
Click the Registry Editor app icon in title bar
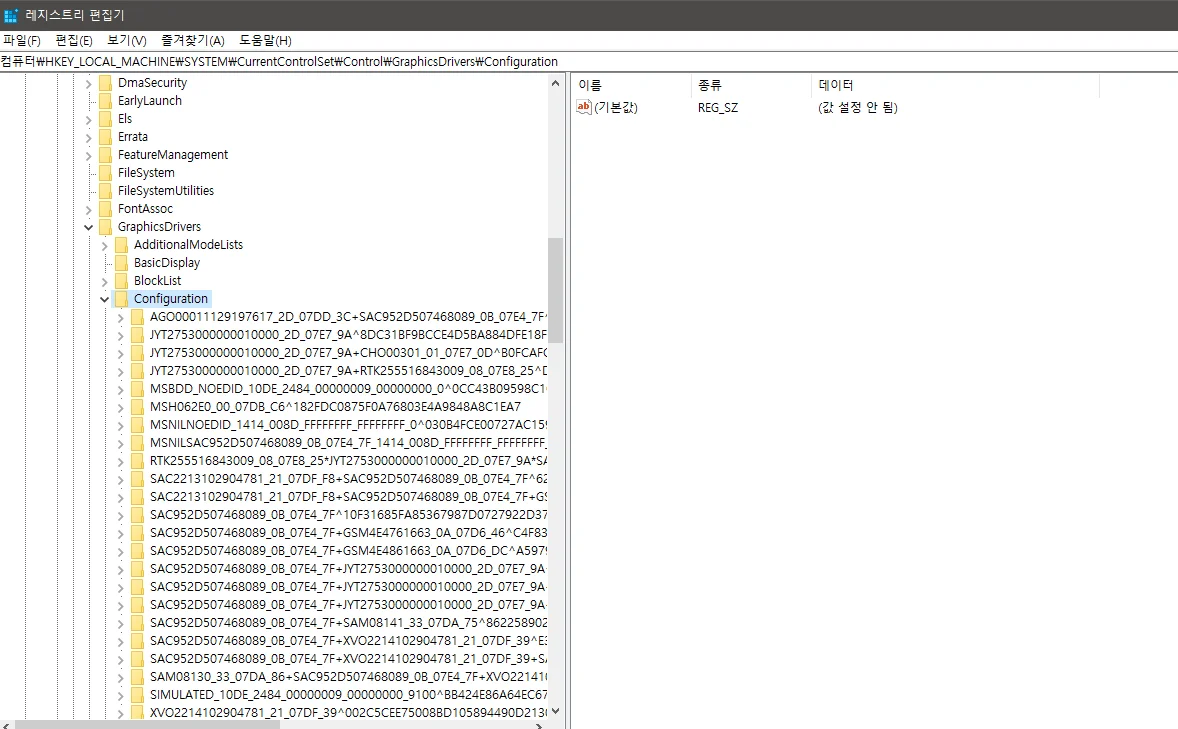[x=11, y=15]
